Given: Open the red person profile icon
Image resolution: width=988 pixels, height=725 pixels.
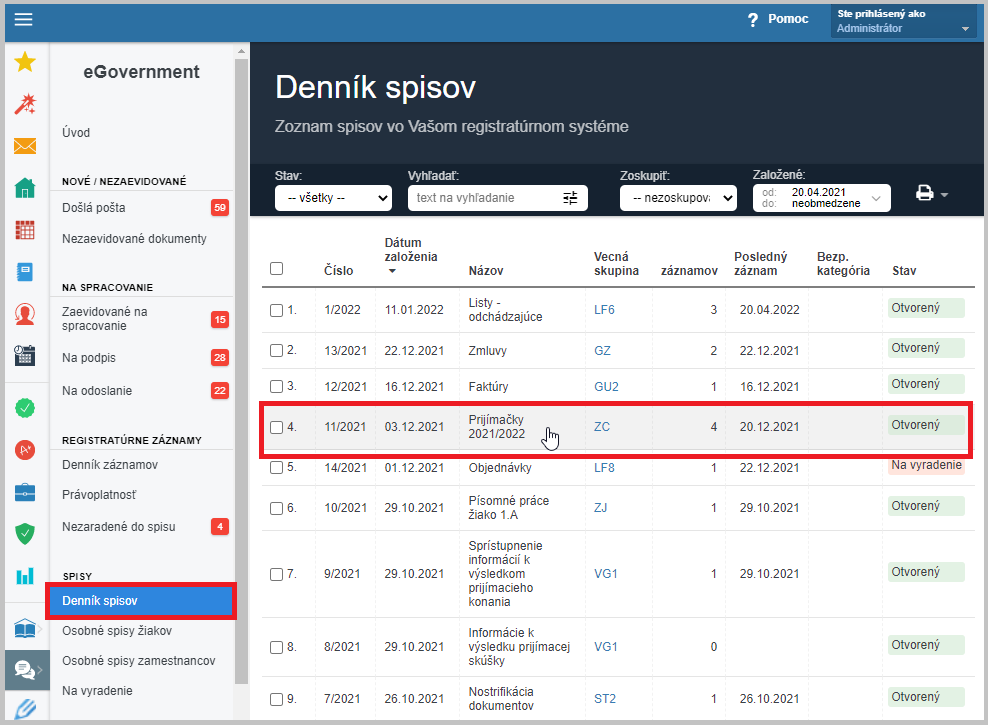Looking at the screenshot, I should (25, 314).
